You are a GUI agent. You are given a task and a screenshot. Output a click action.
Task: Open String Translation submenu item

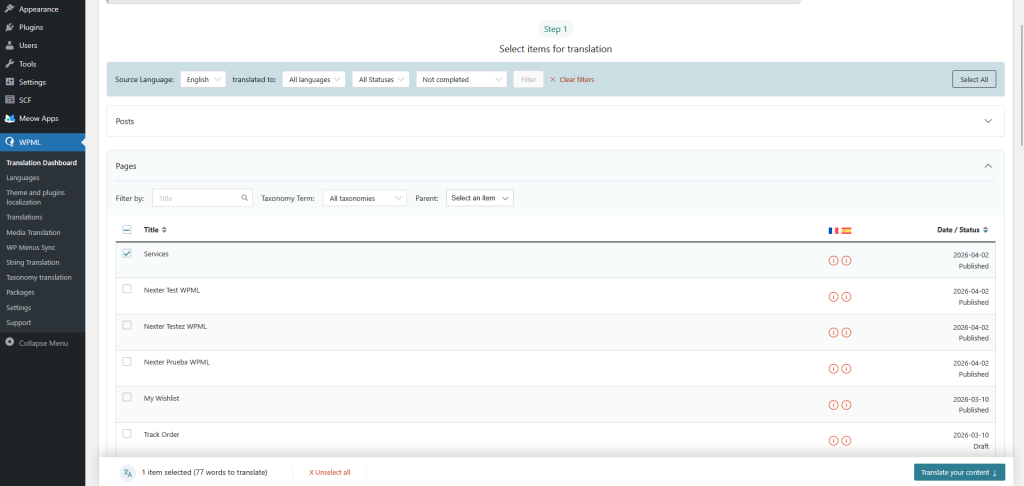click(x=33, y=263)
